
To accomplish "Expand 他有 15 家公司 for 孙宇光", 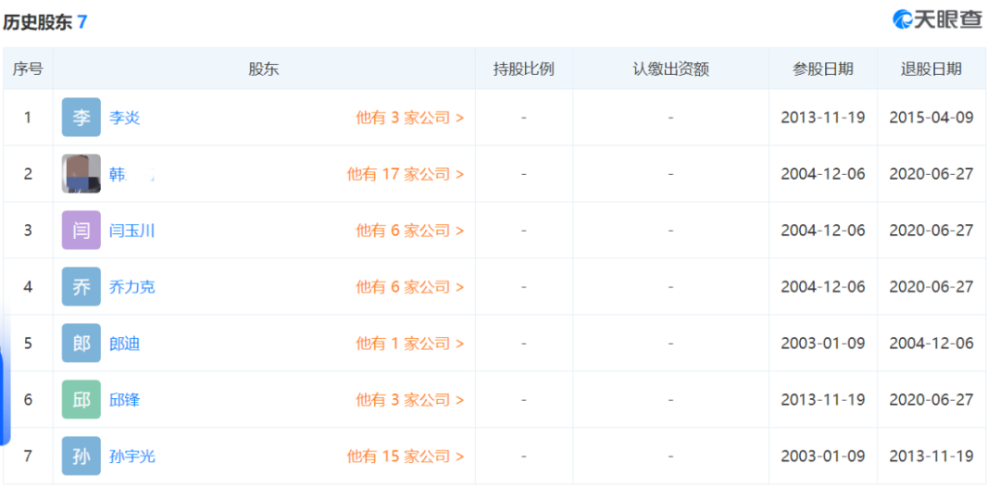I will pyautogui.click(x=405, y=457).
